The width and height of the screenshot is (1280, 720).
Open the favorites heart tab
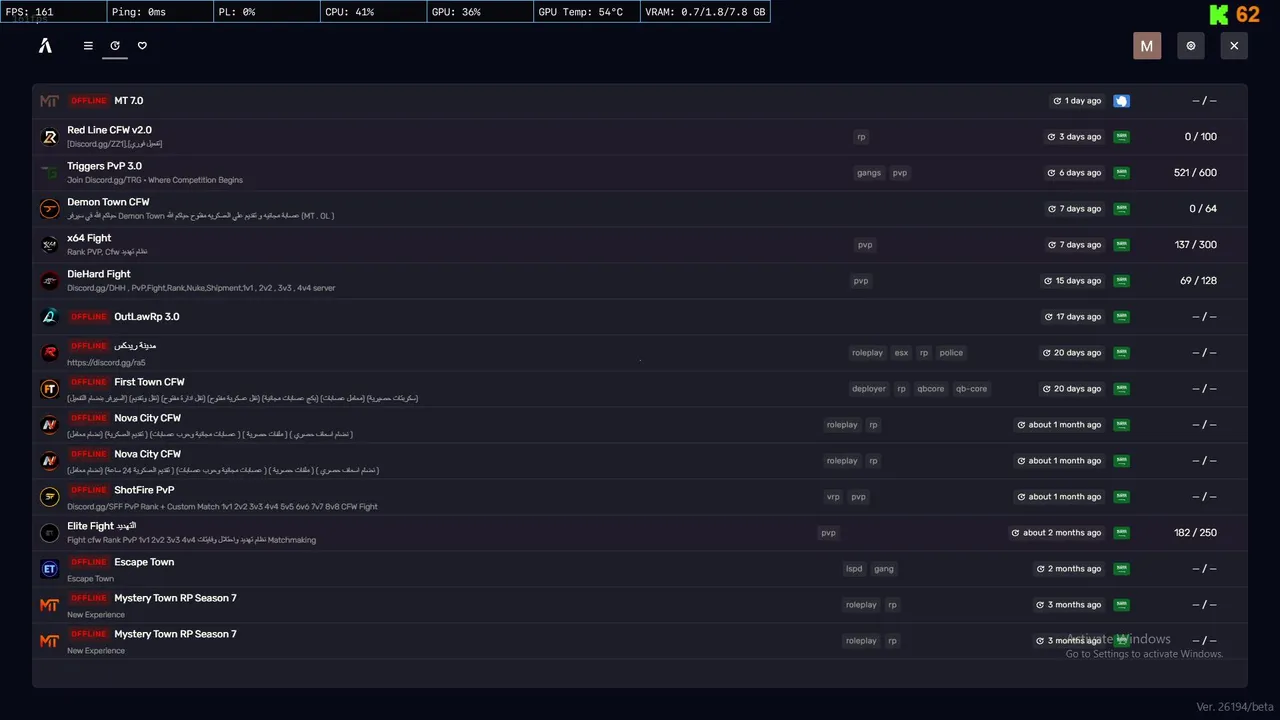point(142,46)
